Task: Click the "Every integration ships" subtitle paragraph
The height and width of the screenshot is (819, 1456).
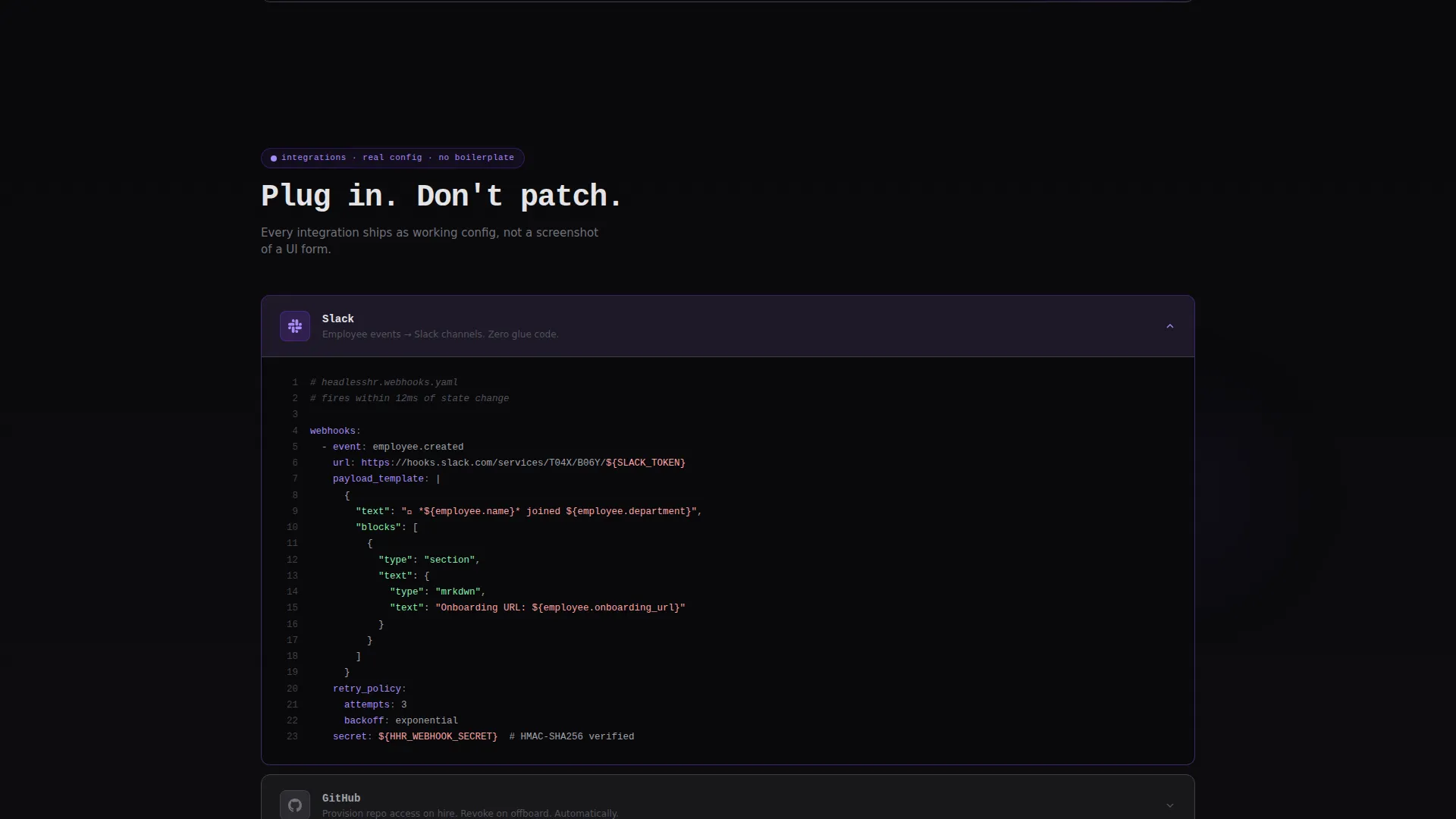Action: click(429, 240)
